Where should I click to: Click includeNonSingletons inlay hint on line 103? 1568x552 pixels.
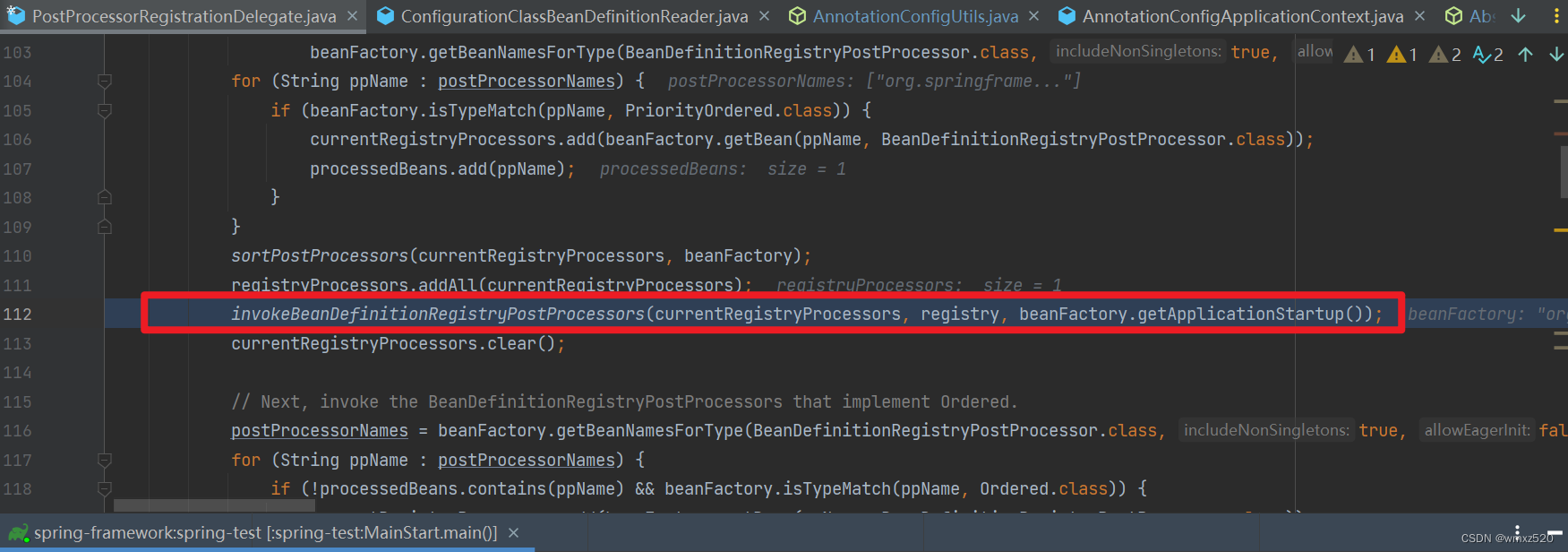coord(1138,52)
